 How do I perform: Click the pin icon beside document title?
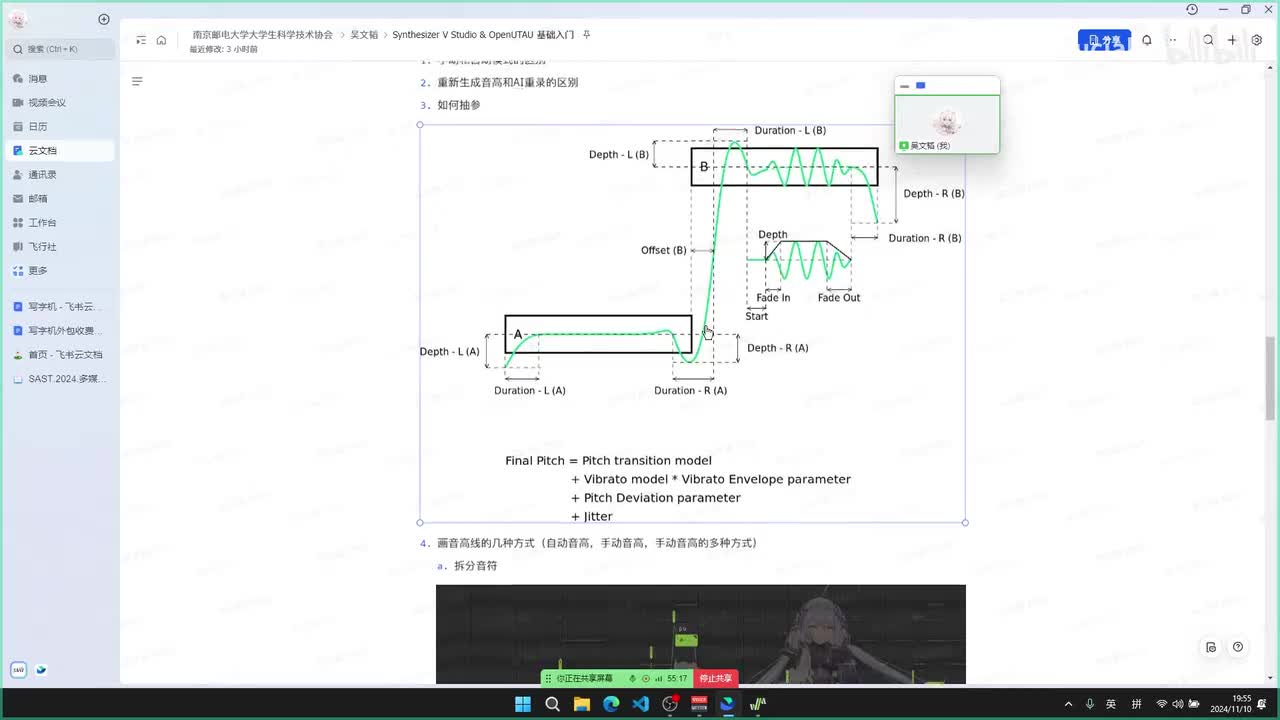click(x=587, y=34)
